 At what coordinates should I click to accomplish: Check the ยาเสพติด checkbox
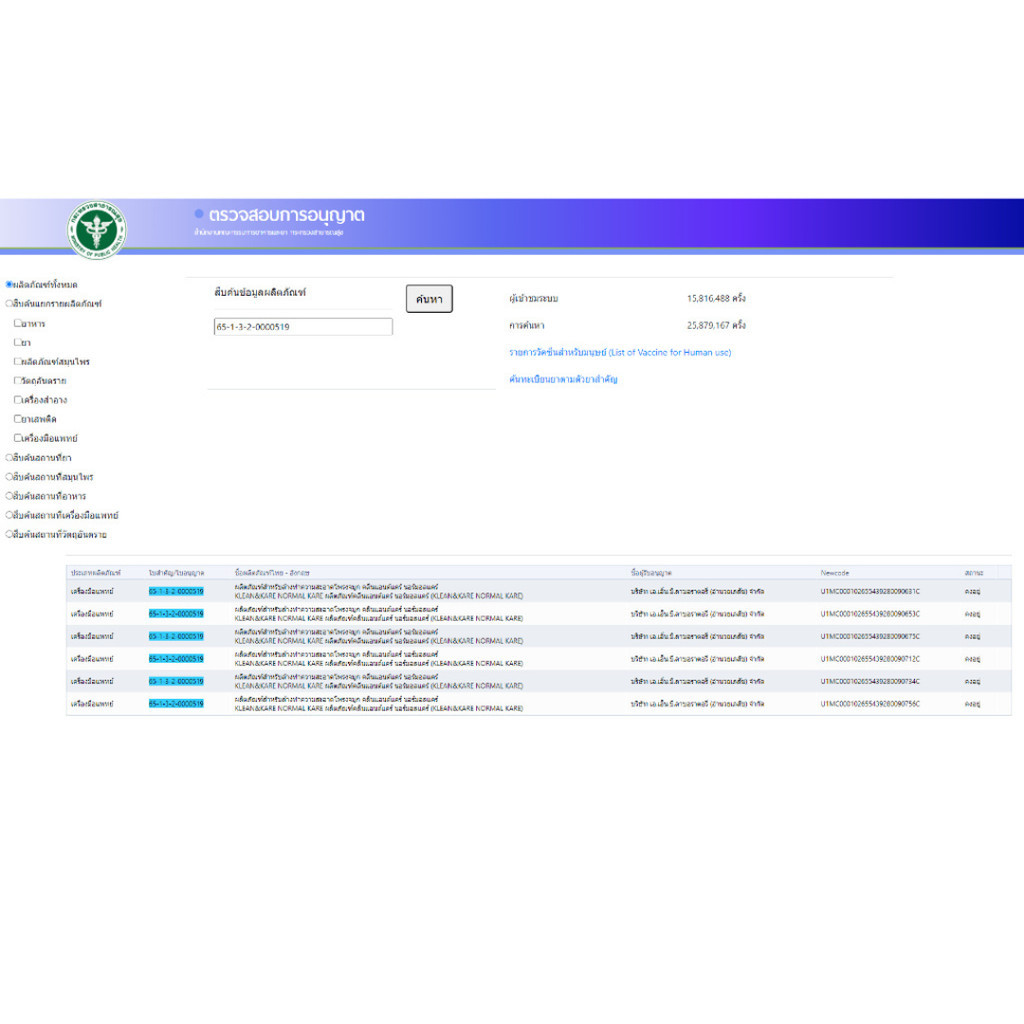pyautogui.click(x=18, y=419)
